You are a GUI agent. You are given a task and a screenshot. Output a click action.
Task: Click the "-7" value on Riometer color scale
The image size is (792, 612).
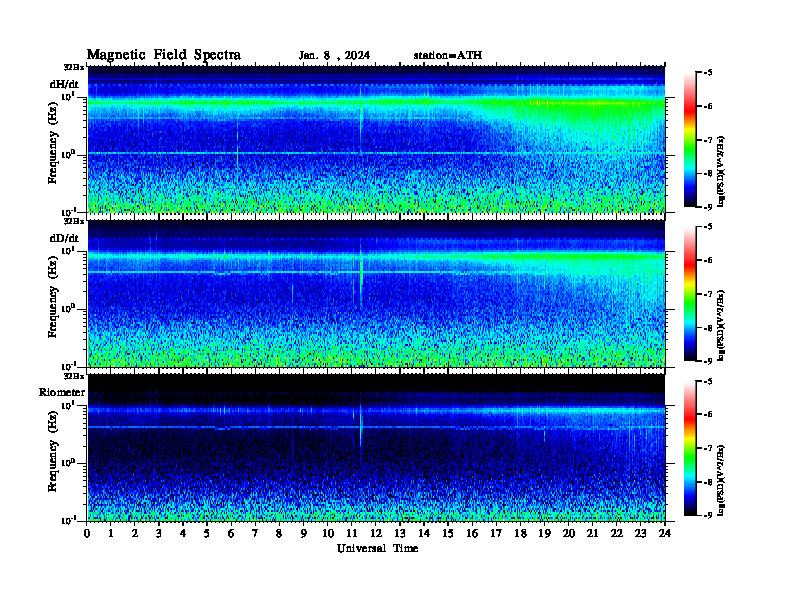[x=708, y=448]
